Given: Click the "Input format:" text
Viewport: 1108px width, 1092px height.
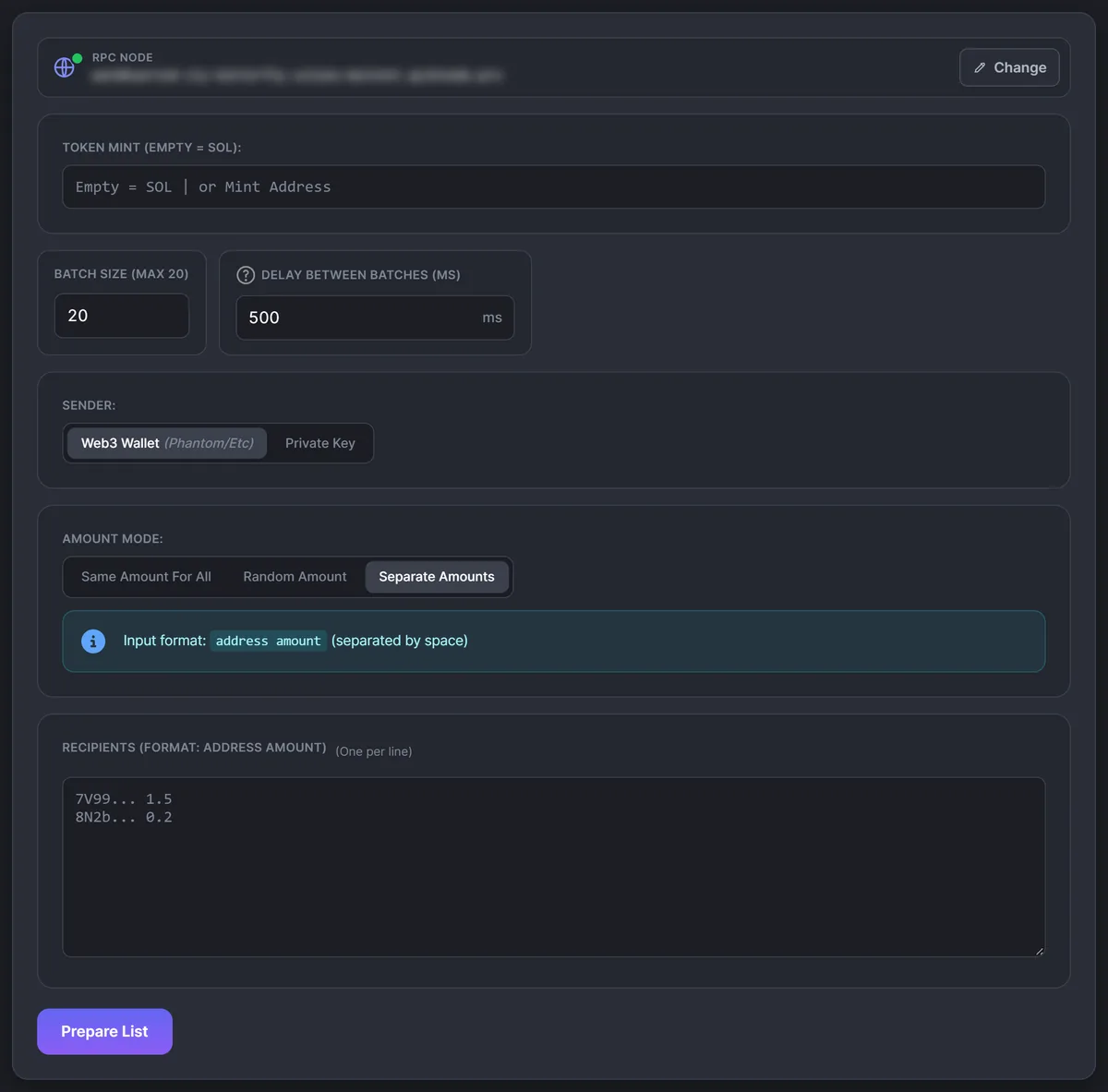Looking at the screenshot, I should (x=164, y=641).
